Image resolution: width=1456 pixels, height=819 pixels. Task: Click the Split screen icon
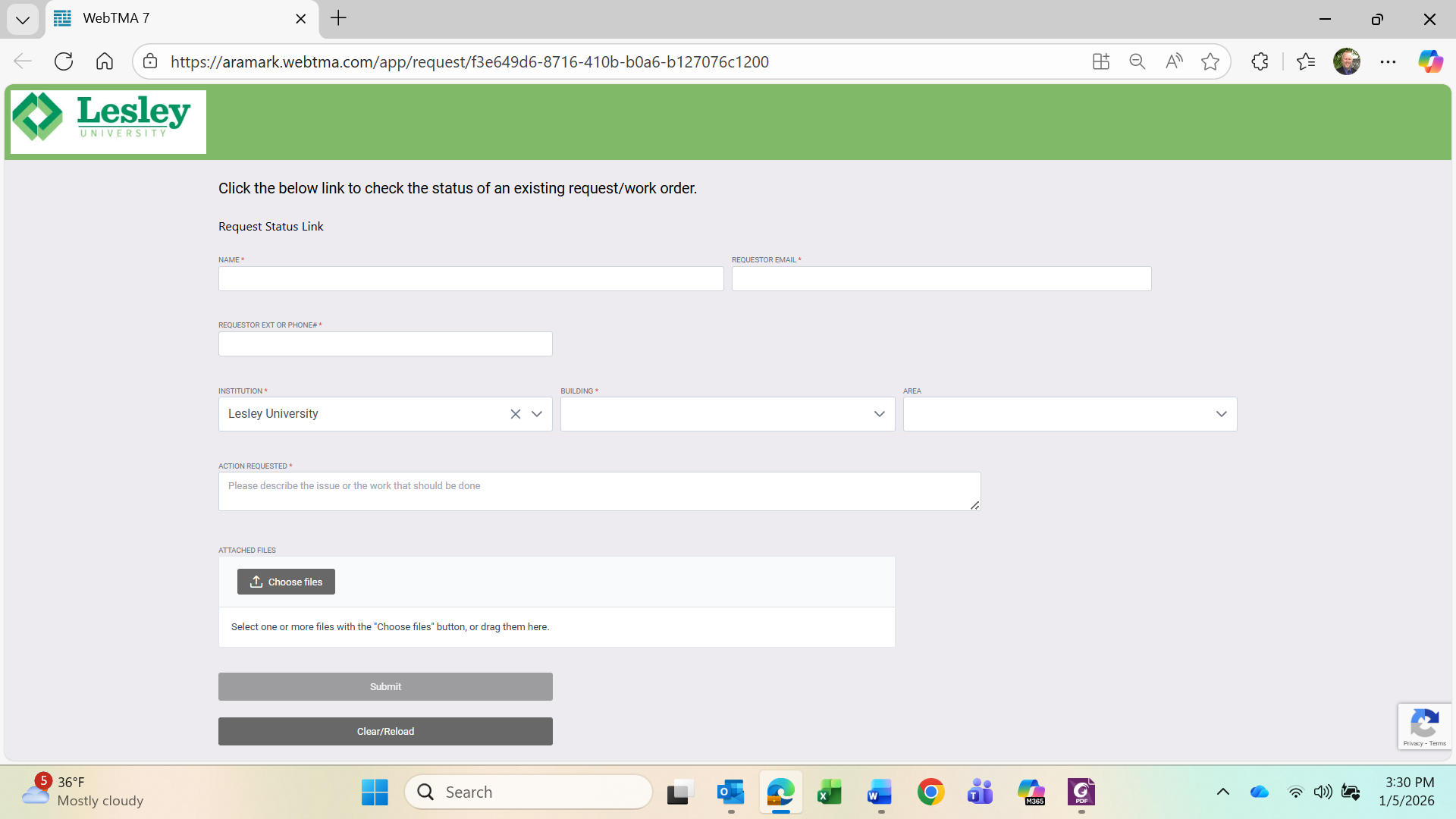[x=1101, y=61]
